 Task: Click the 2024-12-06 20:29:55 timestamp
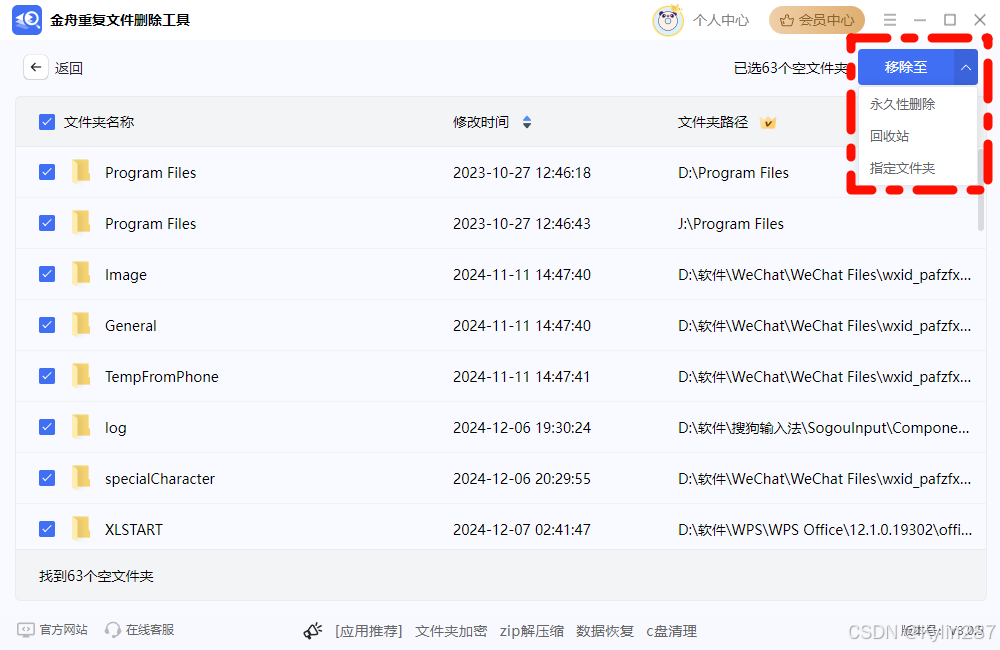522,479
